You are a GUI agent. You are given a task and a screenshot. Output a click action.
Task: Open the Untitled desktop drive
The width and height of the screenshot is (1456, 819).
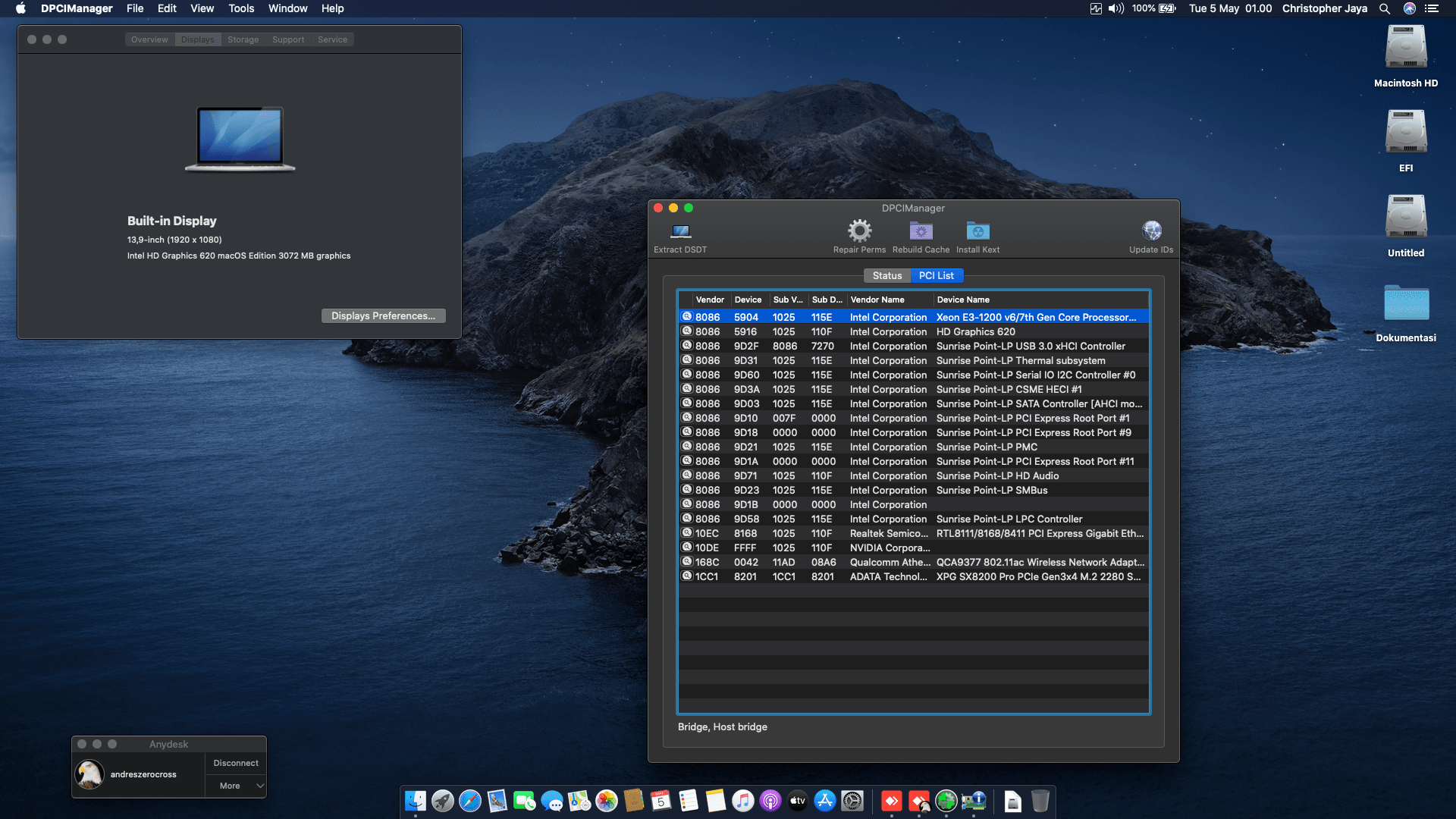pyautogui.click(x=1406, y=218)
